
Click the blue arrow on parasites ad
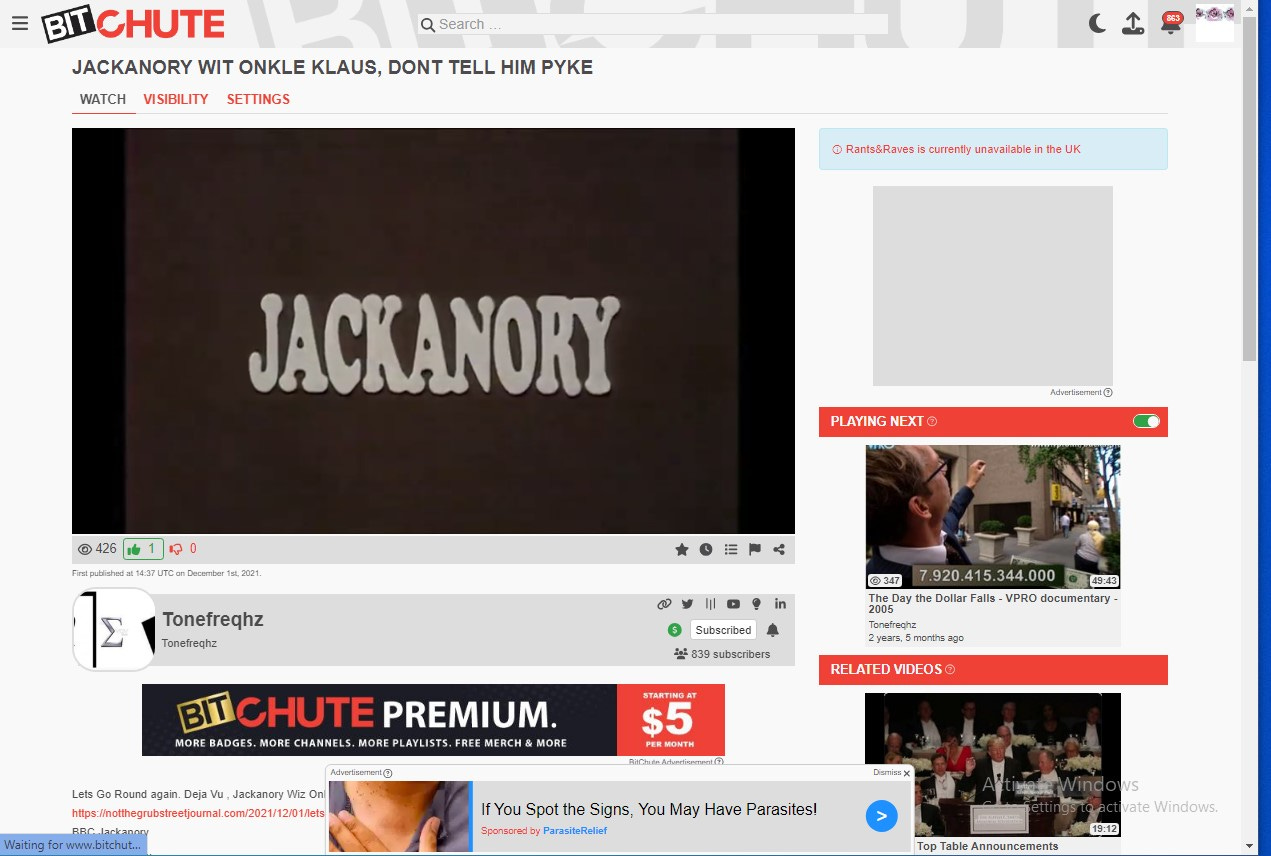click(881, 816)
